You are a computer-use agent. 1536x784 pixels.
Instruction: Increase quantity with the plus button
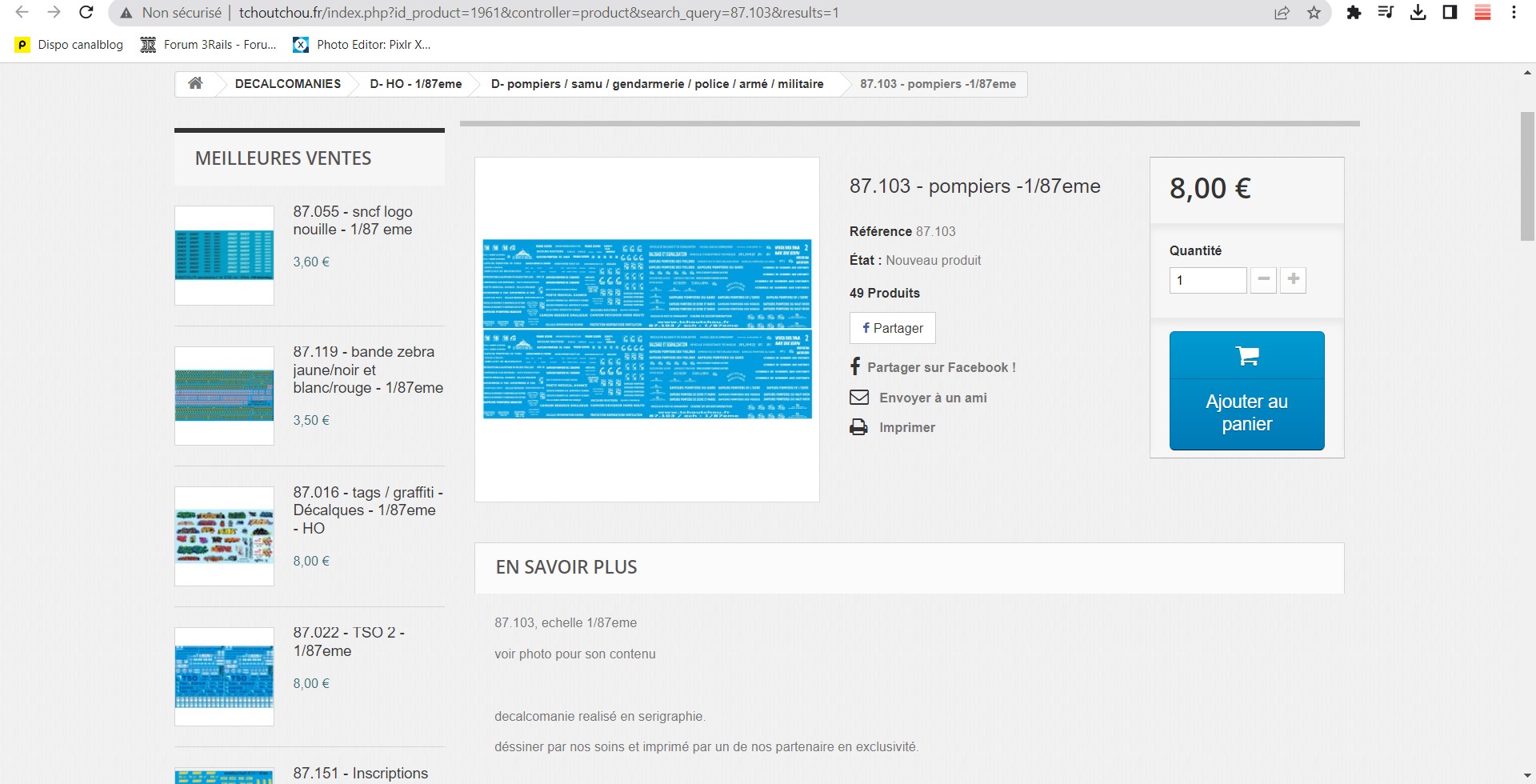(1293, 280)
